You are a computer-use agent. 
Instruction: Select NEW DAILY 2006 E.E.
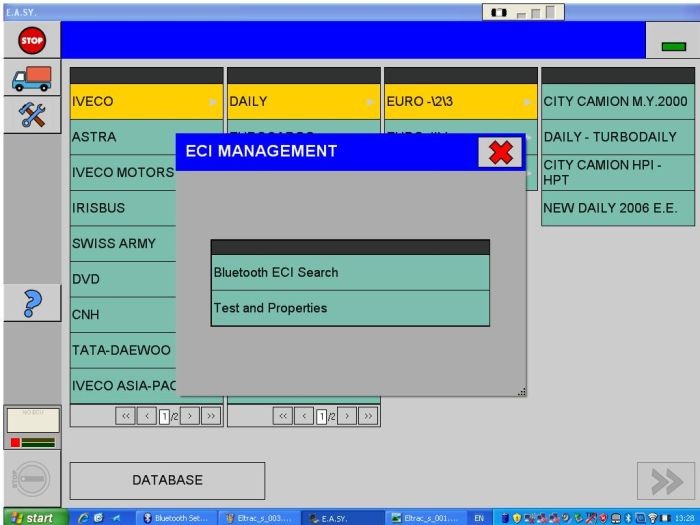click(x=618, y=208)
